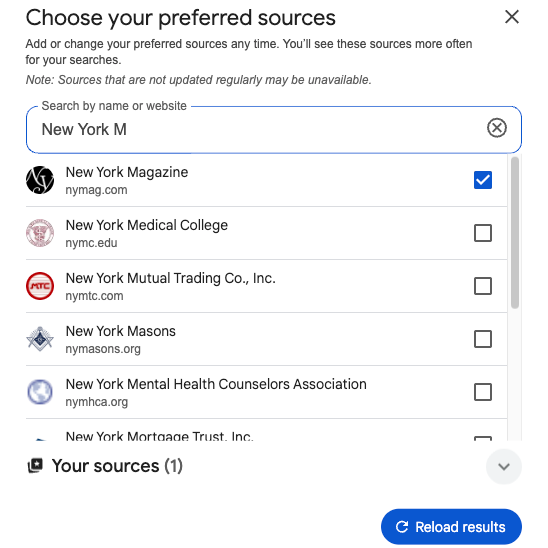Click the Reload results button
The height and width of the screenshot is (548, 548).
451,527
